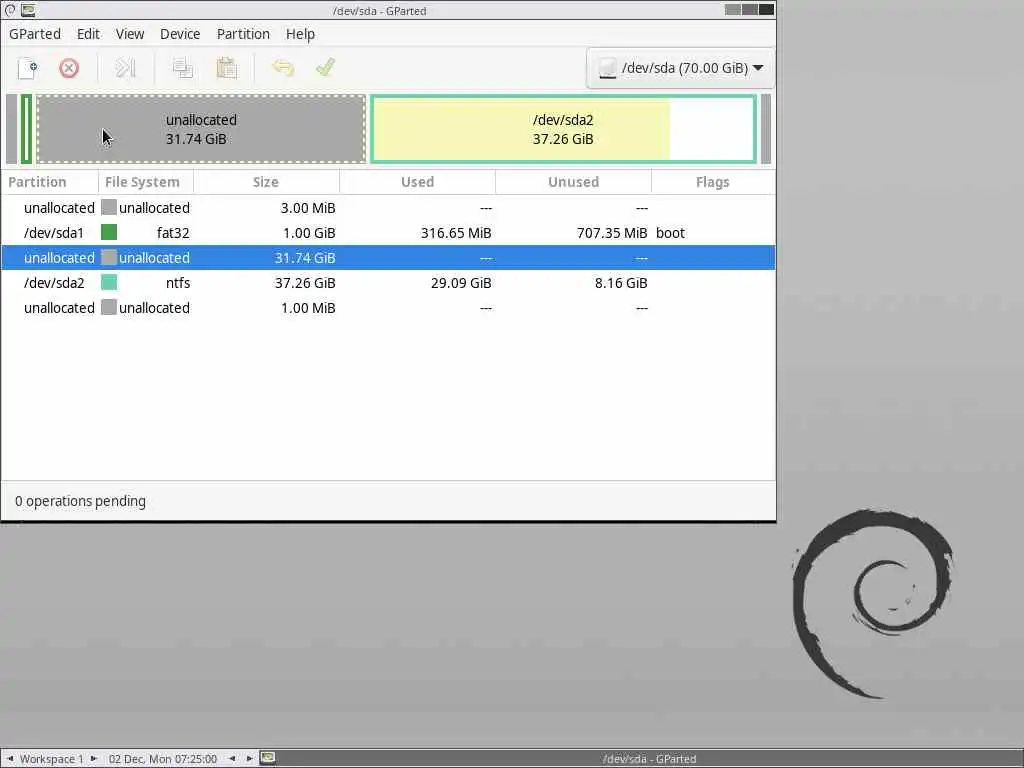Click the gray swatch in 31.74 GiB row
Viewport: 1024px width, 768px height.
(x=109, y=258)
